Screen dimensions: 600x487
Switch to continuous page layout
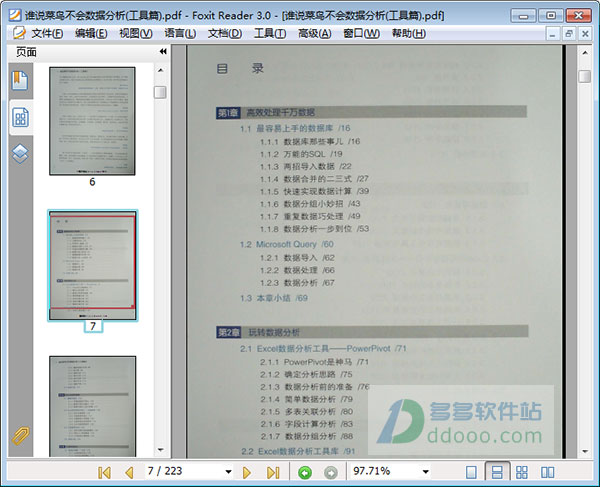497,472
